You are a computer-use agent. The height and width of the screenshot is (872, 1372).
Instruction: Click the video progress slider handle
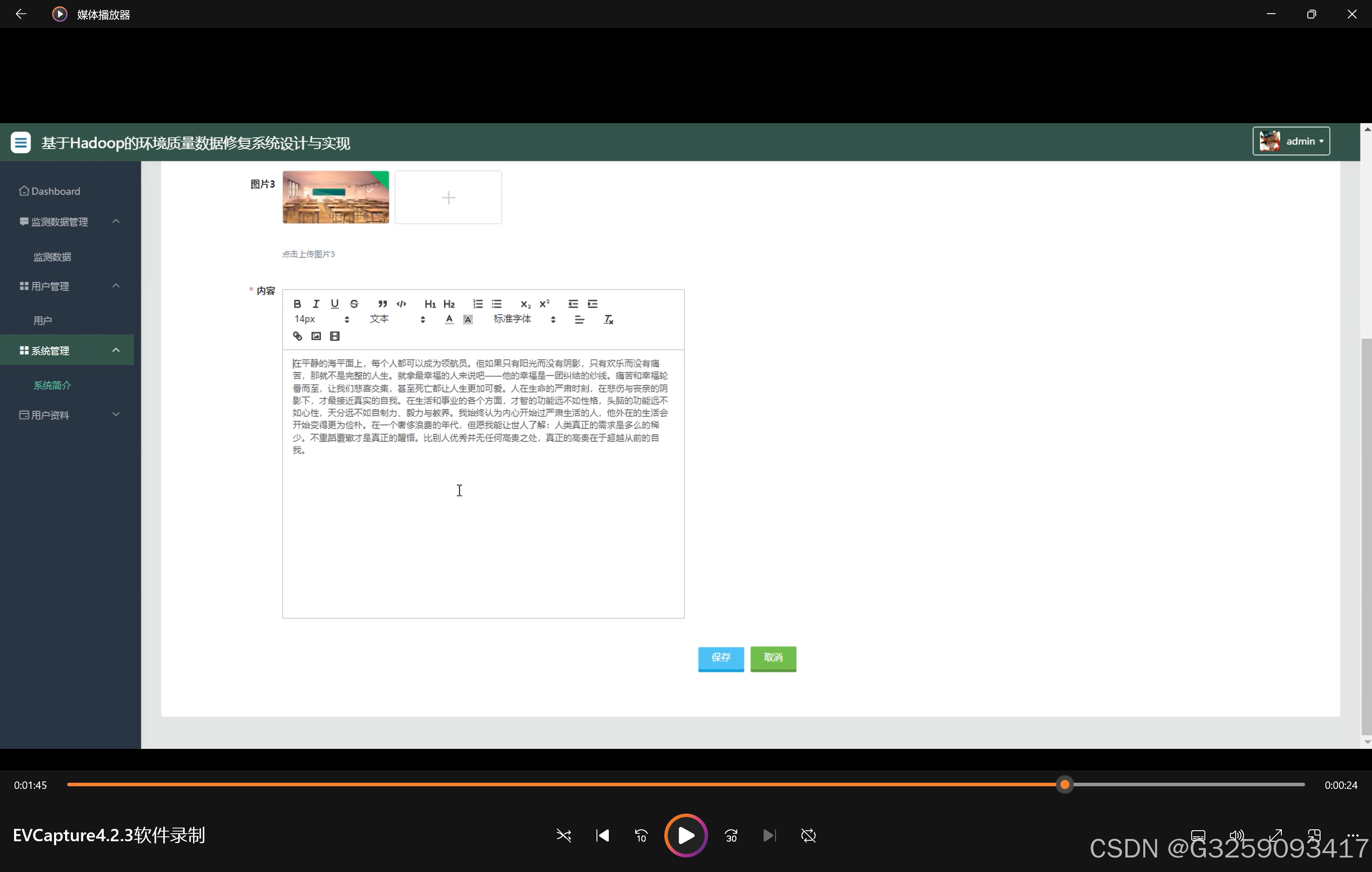click(x=1065, y=785)
